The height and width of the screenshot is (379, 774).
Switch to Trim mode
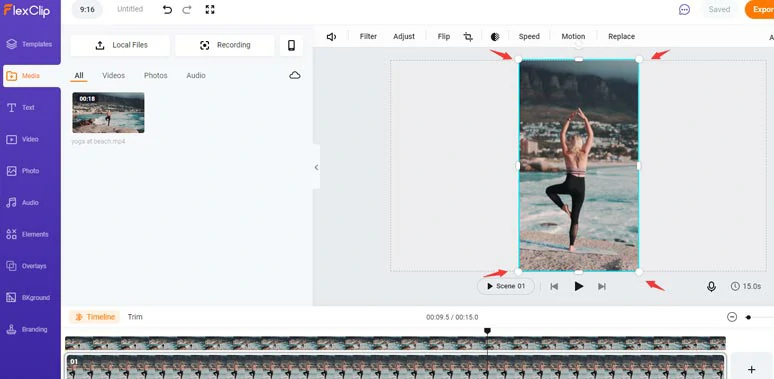(135, 317)
